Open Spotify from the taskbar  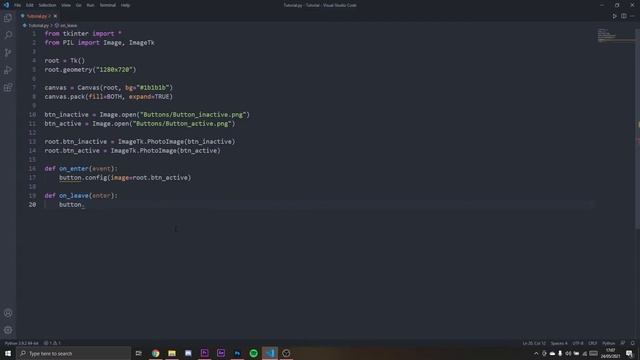253,353
